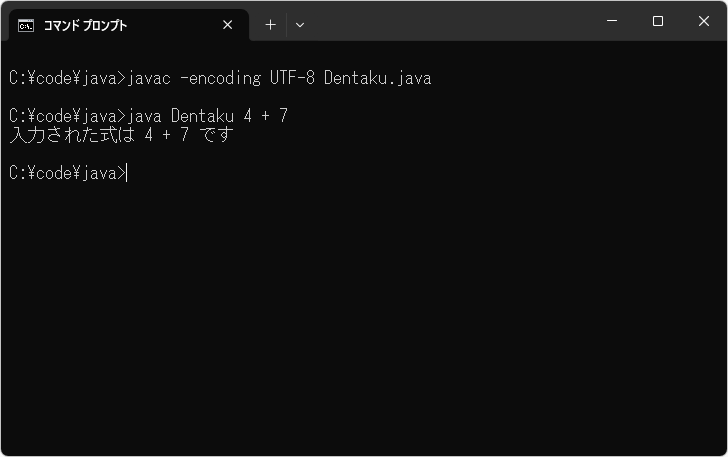Close the コマンド プロンプト tab
Viewport: 728px width, 457px height.
tap(228, 25)
